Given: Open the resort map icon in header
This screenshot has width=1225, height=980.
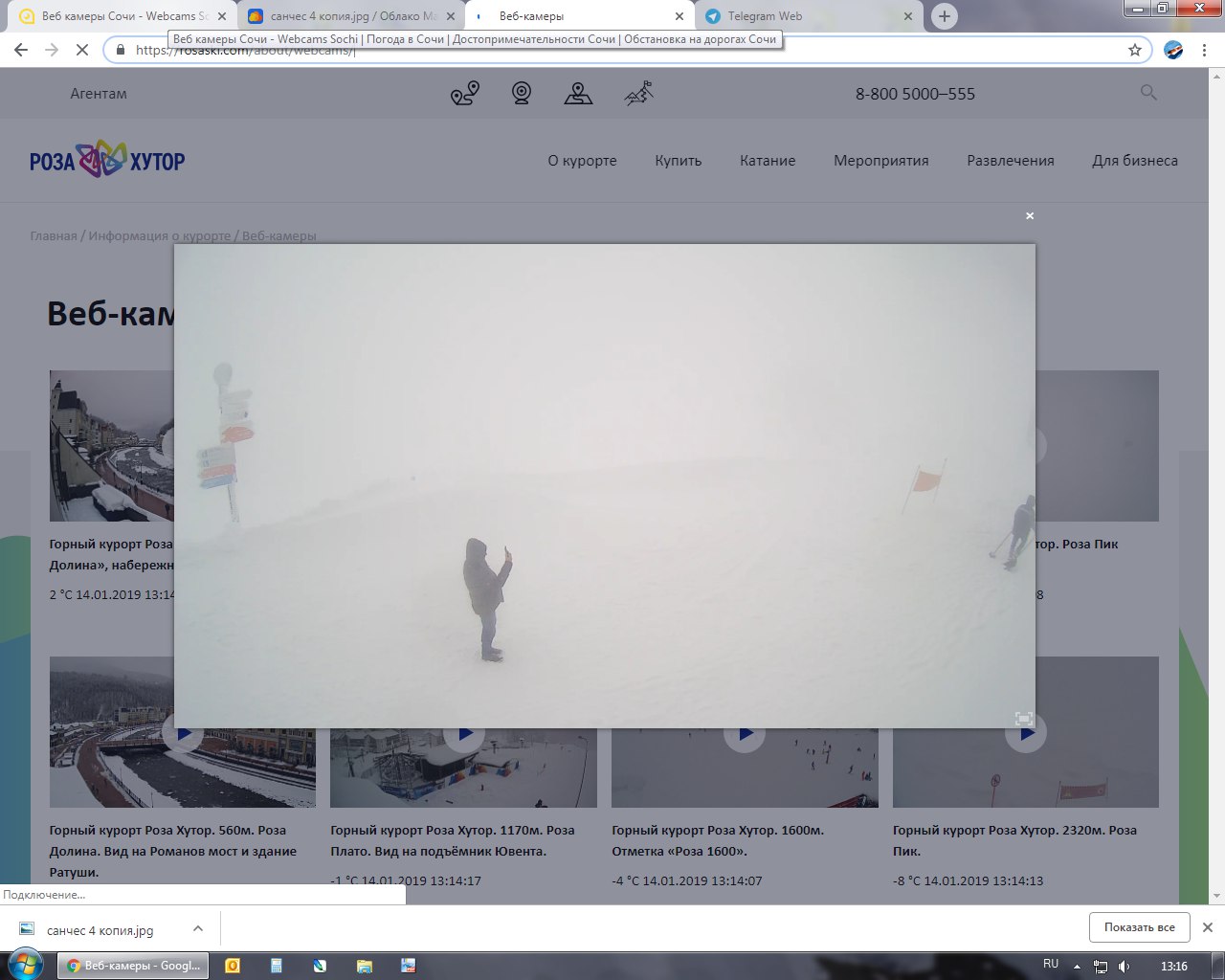Looking at the screenshot, I should click(578, 93).
